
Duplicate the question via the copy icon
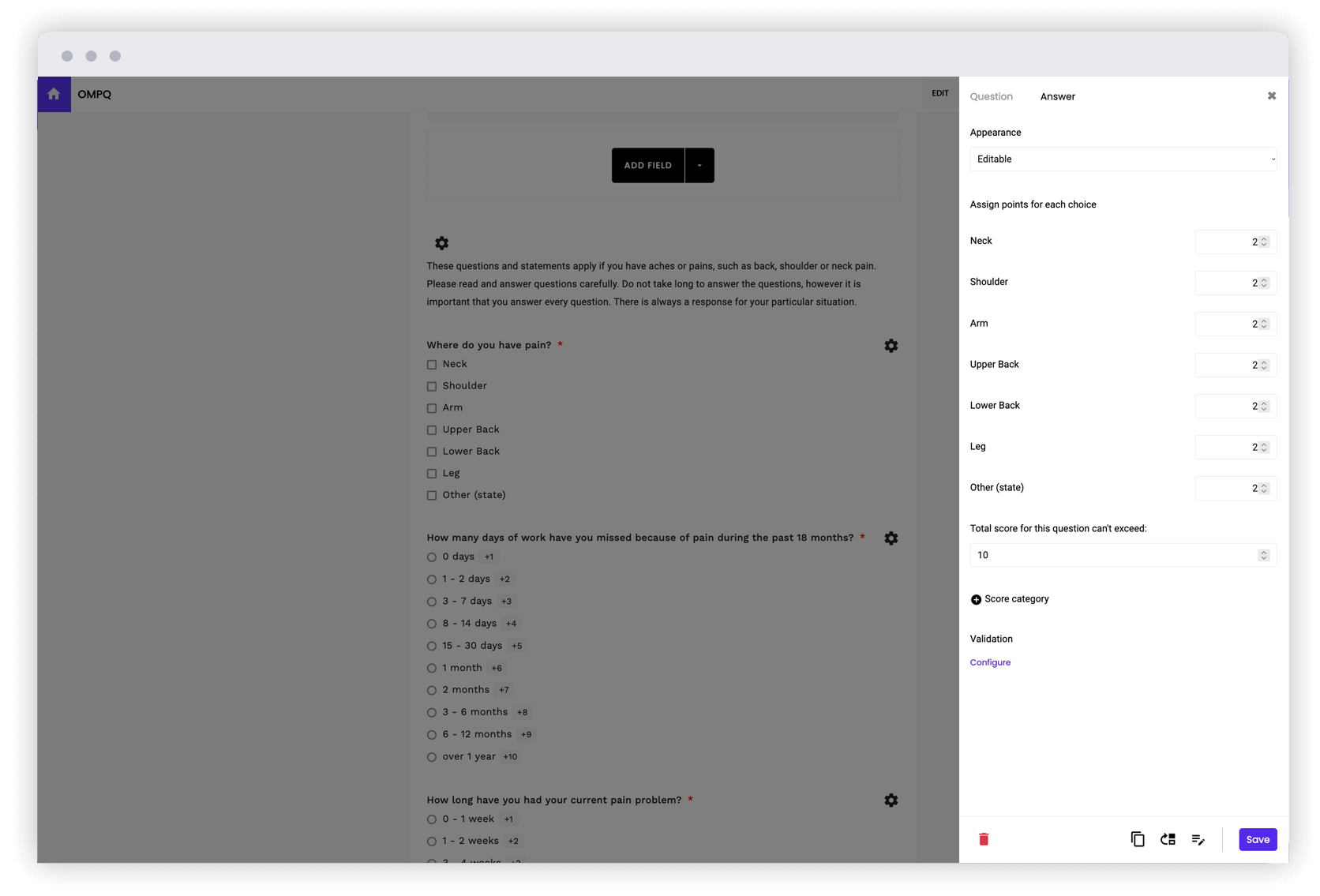[x=1137, y=839]
